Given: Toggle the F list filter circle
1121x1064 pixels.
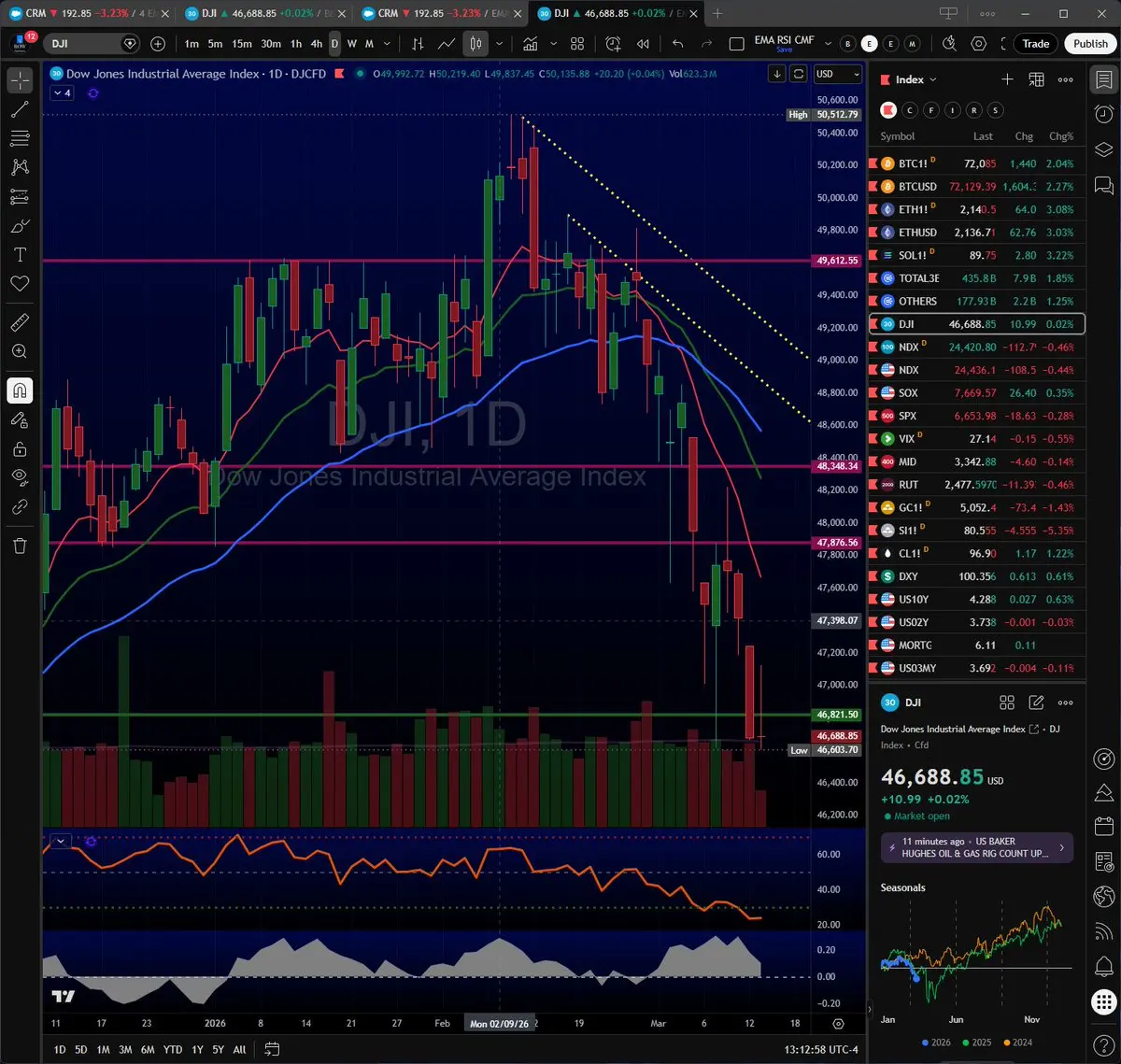Looking at the screenshot, I should click(x=931, y=110).
